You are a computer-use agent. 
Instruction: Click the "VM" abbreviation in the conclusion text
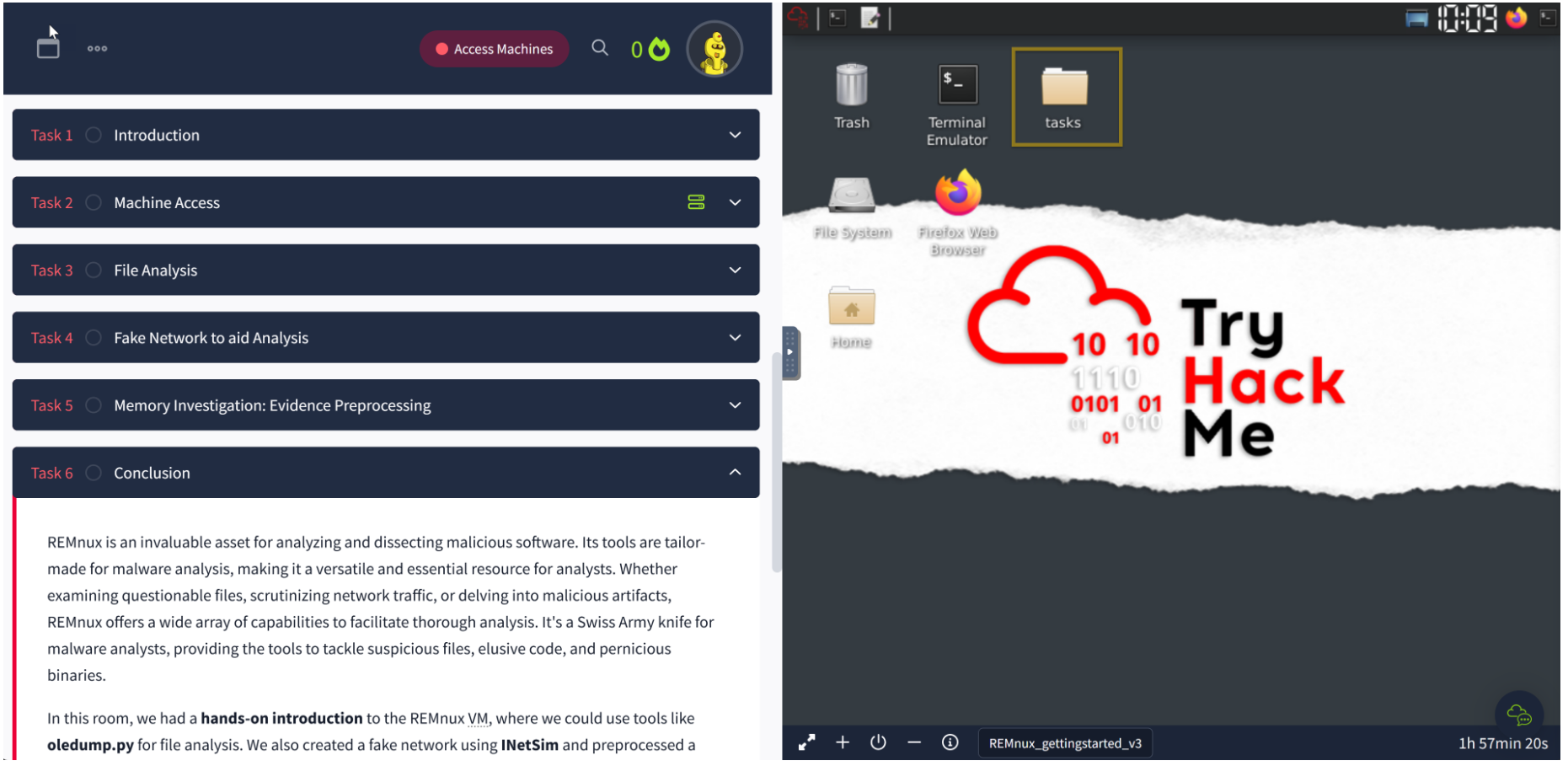pos(478,719)
